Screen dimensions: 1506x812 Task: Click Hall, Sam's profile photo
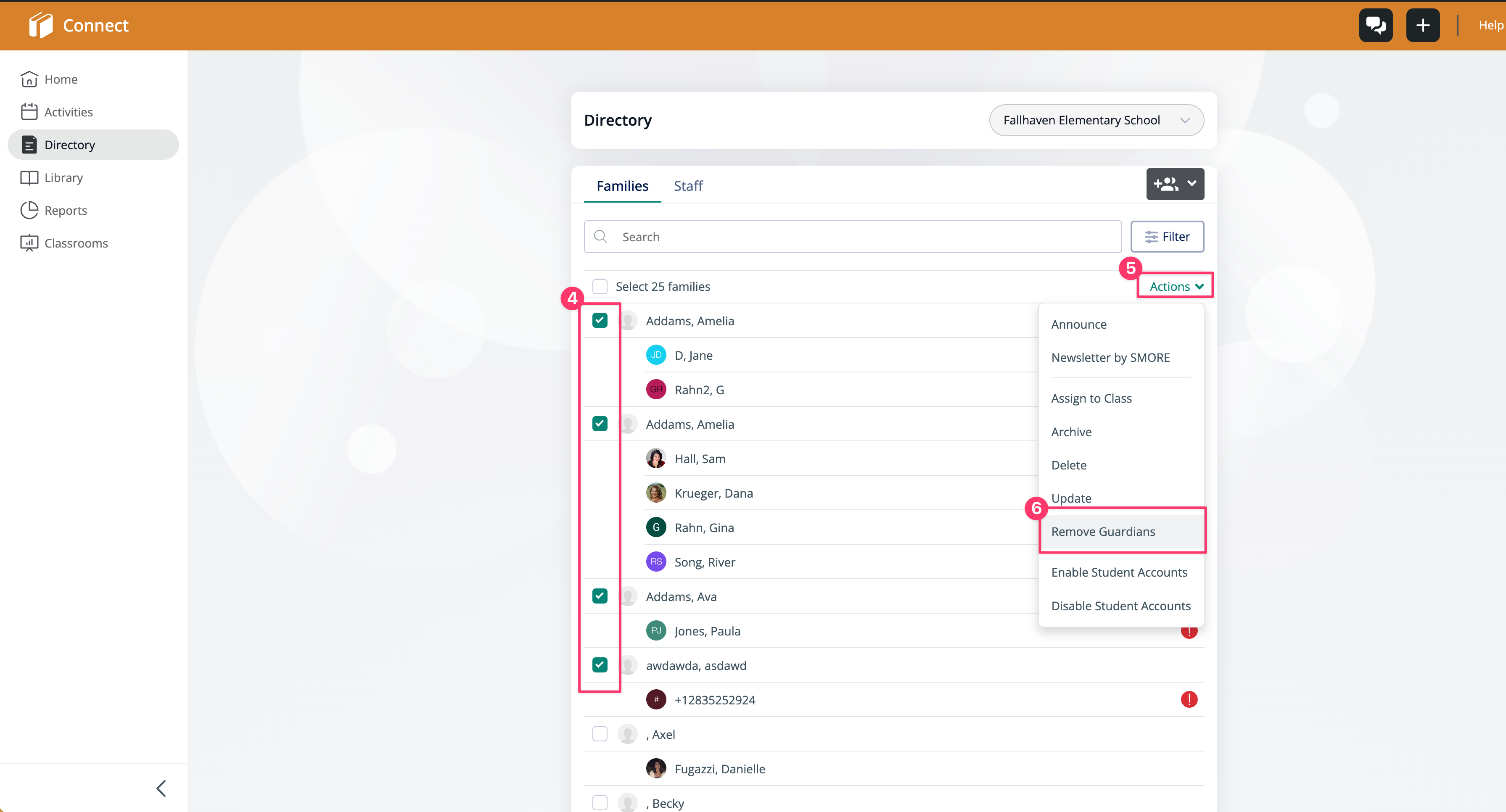656,458
